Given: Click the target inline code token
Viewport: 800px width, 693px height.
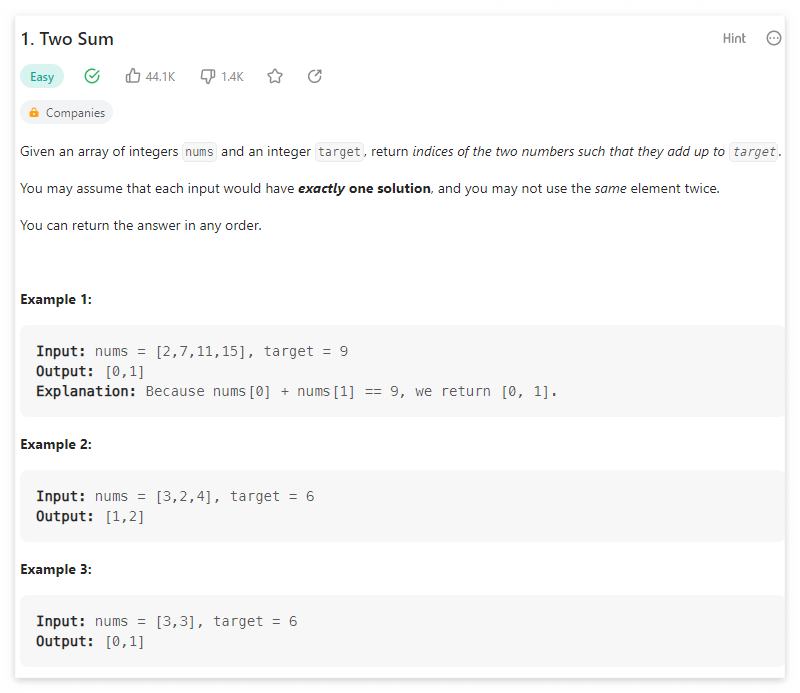Looking at the screenshot, I should click(x=339, y=151).
